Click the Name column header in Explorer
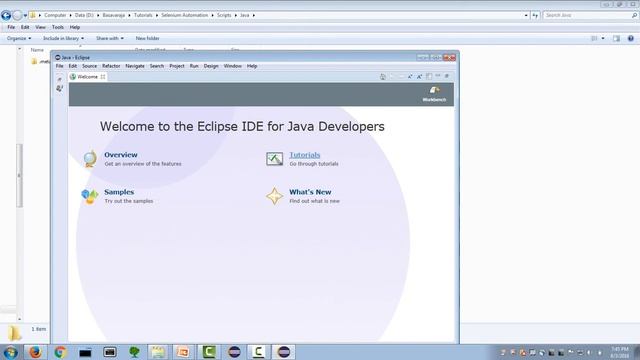The width and height of the screenshot is (640, 360). [x=37, y=50]
